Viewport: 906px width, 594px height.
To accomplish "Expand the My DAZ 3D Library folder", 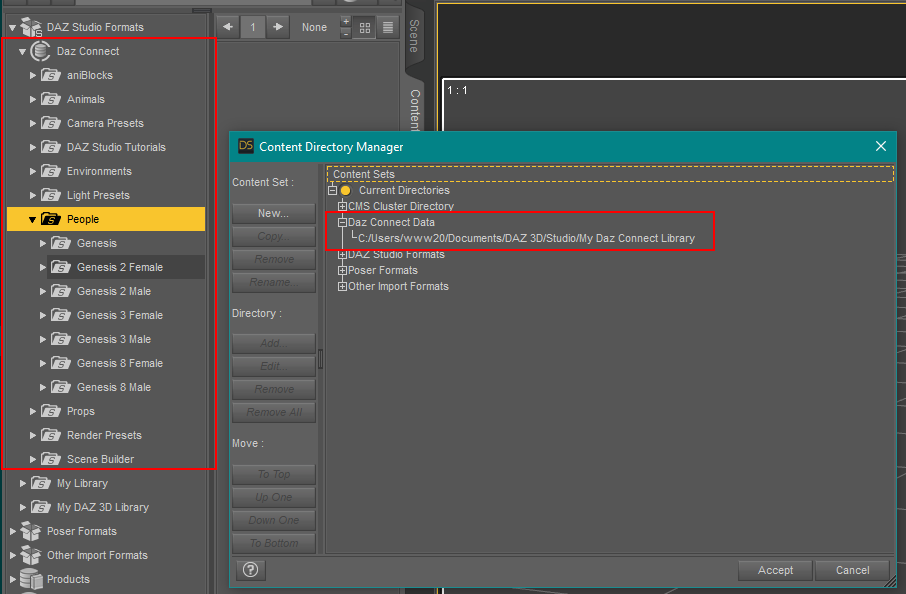I will 23,507.
